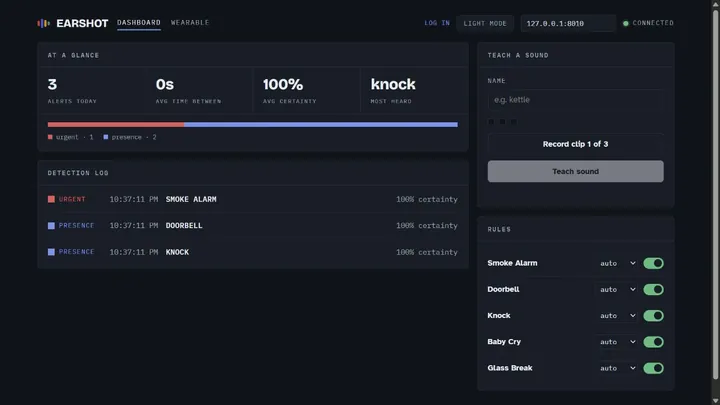
Task: Click the red urgent marker on Smoke Alarm row
Action: (51, 199)
